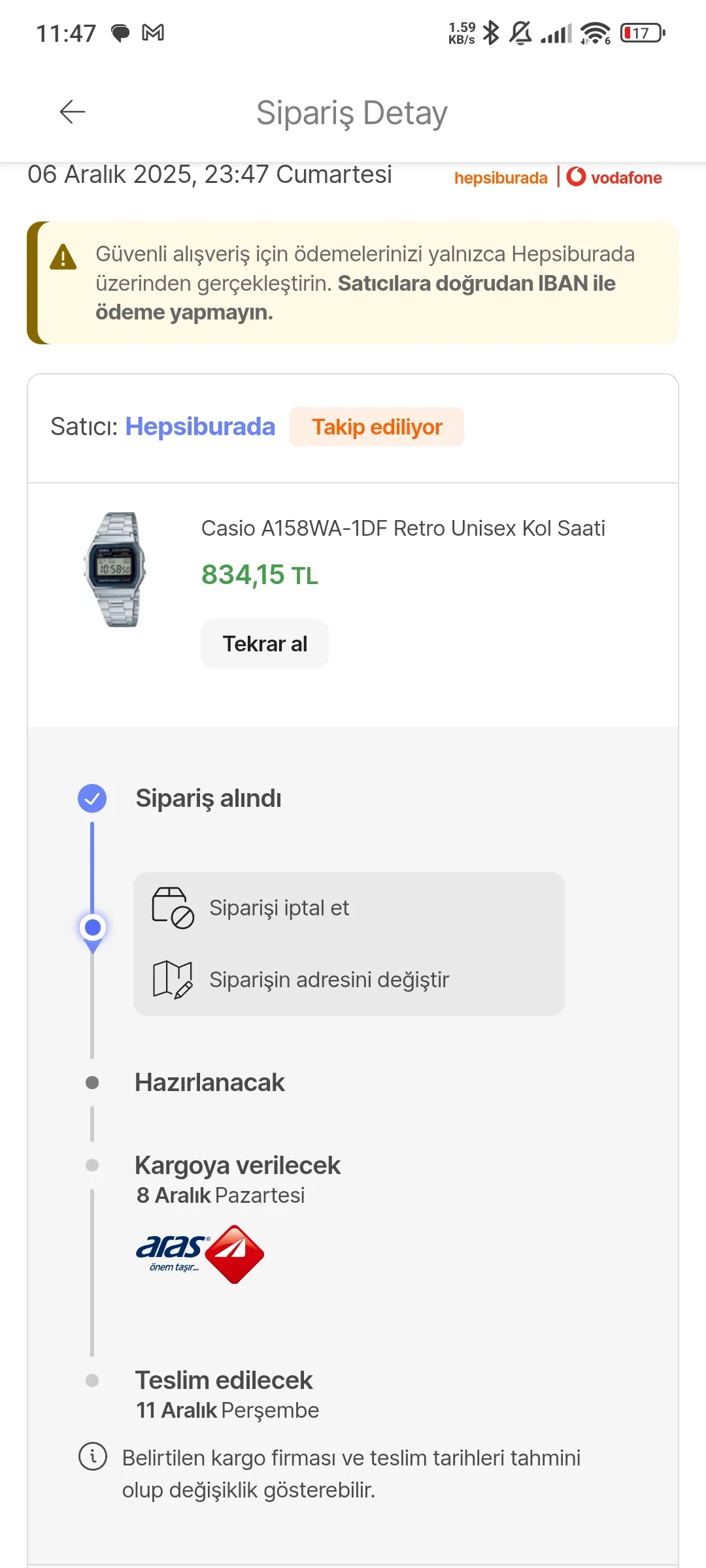706x1568 pixels.
Task: Tap the yellow warning triangle icon
Action: coord(63,257)
